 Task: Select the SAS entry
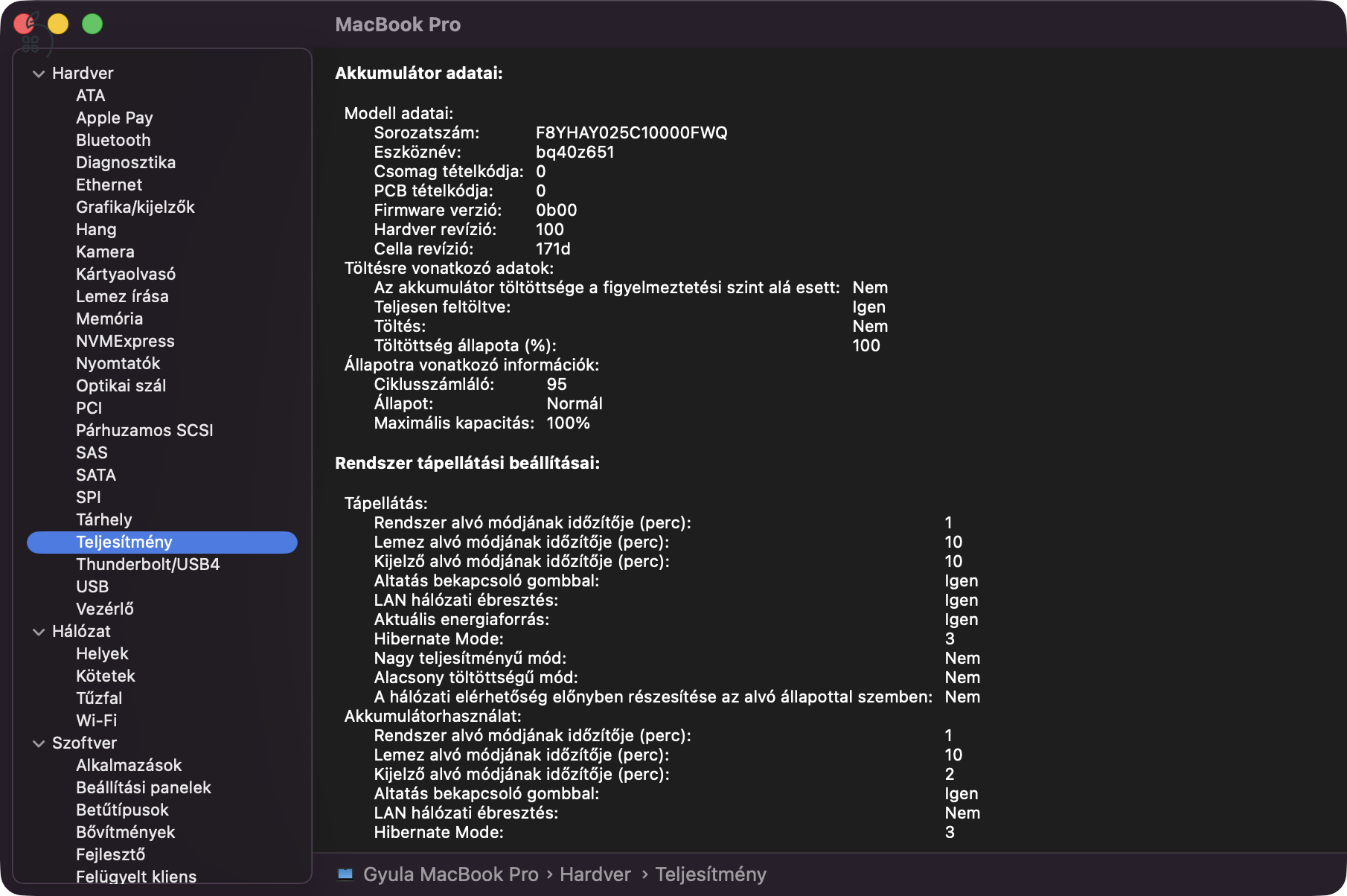click(92, 452)
